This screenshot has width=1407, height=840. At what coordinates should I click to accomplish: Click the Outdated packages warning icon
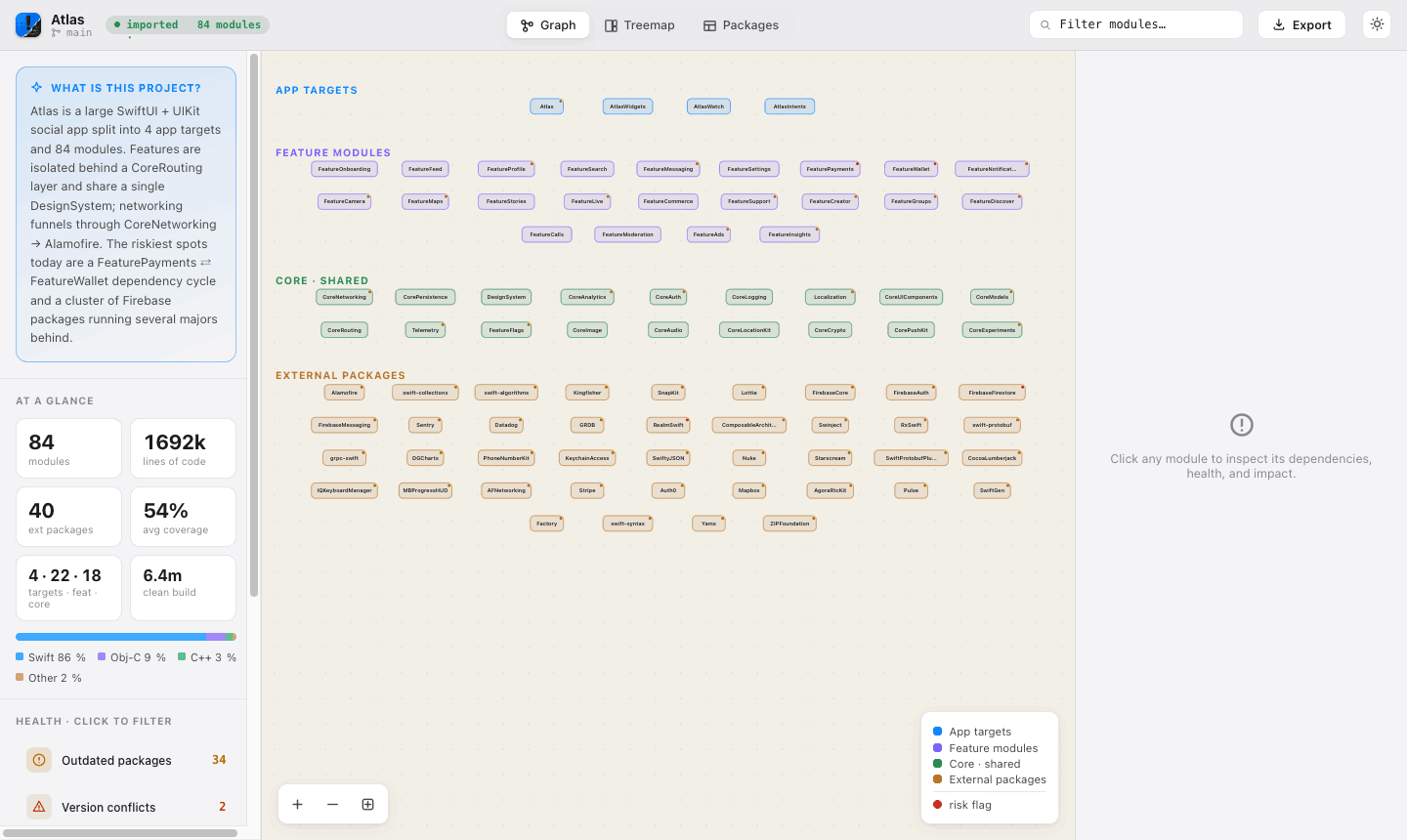point(39,760)
